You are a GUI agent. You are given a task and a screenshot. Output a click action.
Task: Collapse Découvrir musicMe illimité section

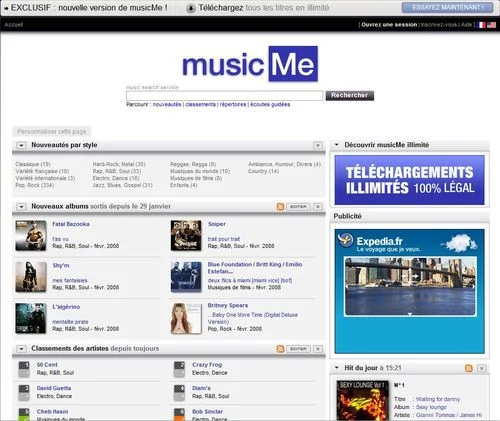pyautogui.click(x=337, y=145)
